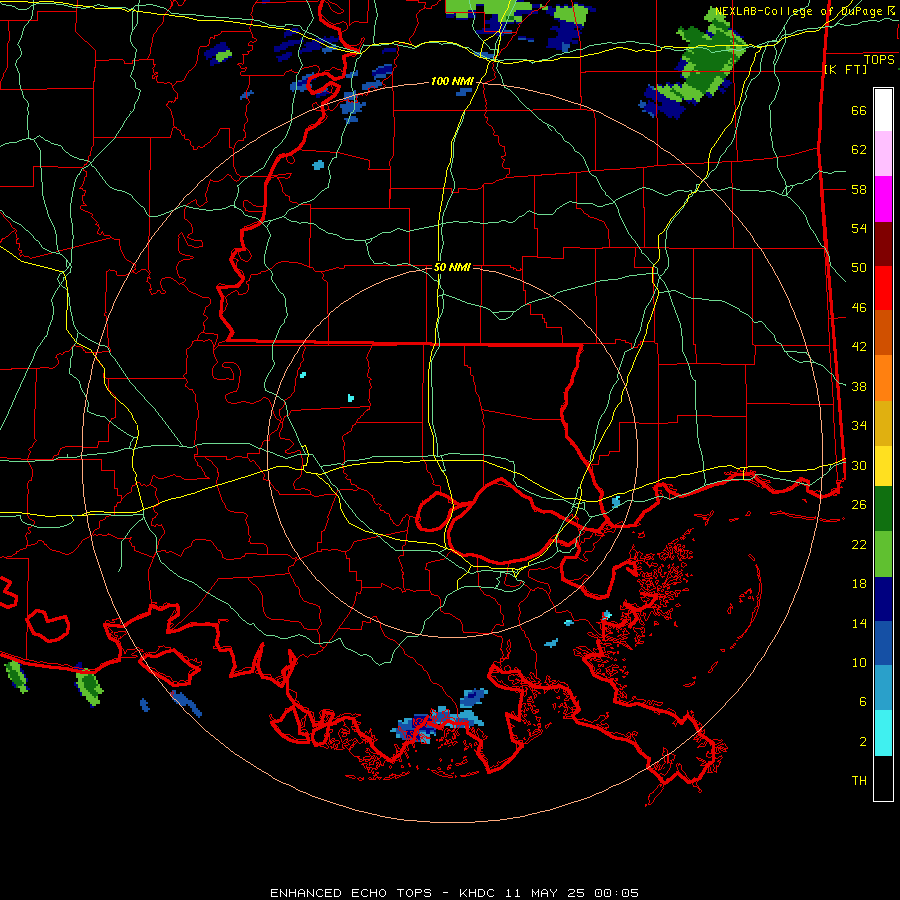Click the light green swatch near 22 kft
This screenshot has height=900, width=900.
883,554
